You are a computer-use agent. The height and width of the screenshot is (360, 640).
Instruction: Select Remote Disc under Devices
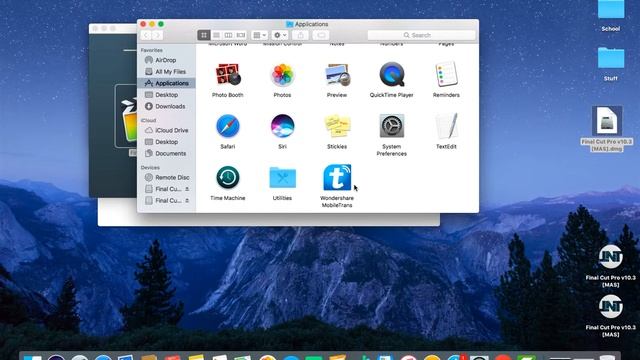pyautogui.click(x=167, y=178)
